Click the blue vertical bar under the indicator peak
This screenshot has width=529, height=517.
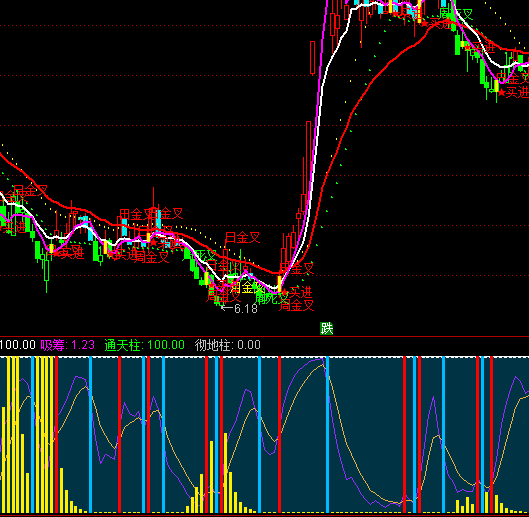click(327, 435)
